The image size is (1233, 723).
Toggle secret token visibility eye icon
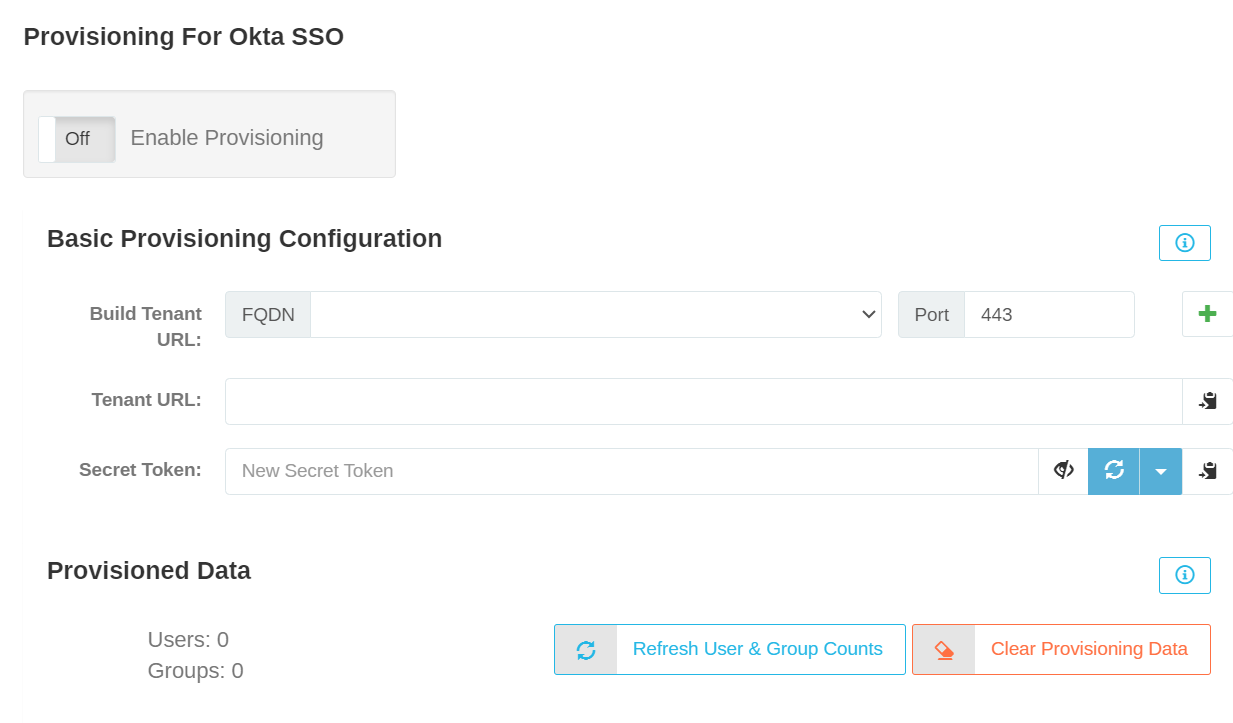coord(1064,471)
